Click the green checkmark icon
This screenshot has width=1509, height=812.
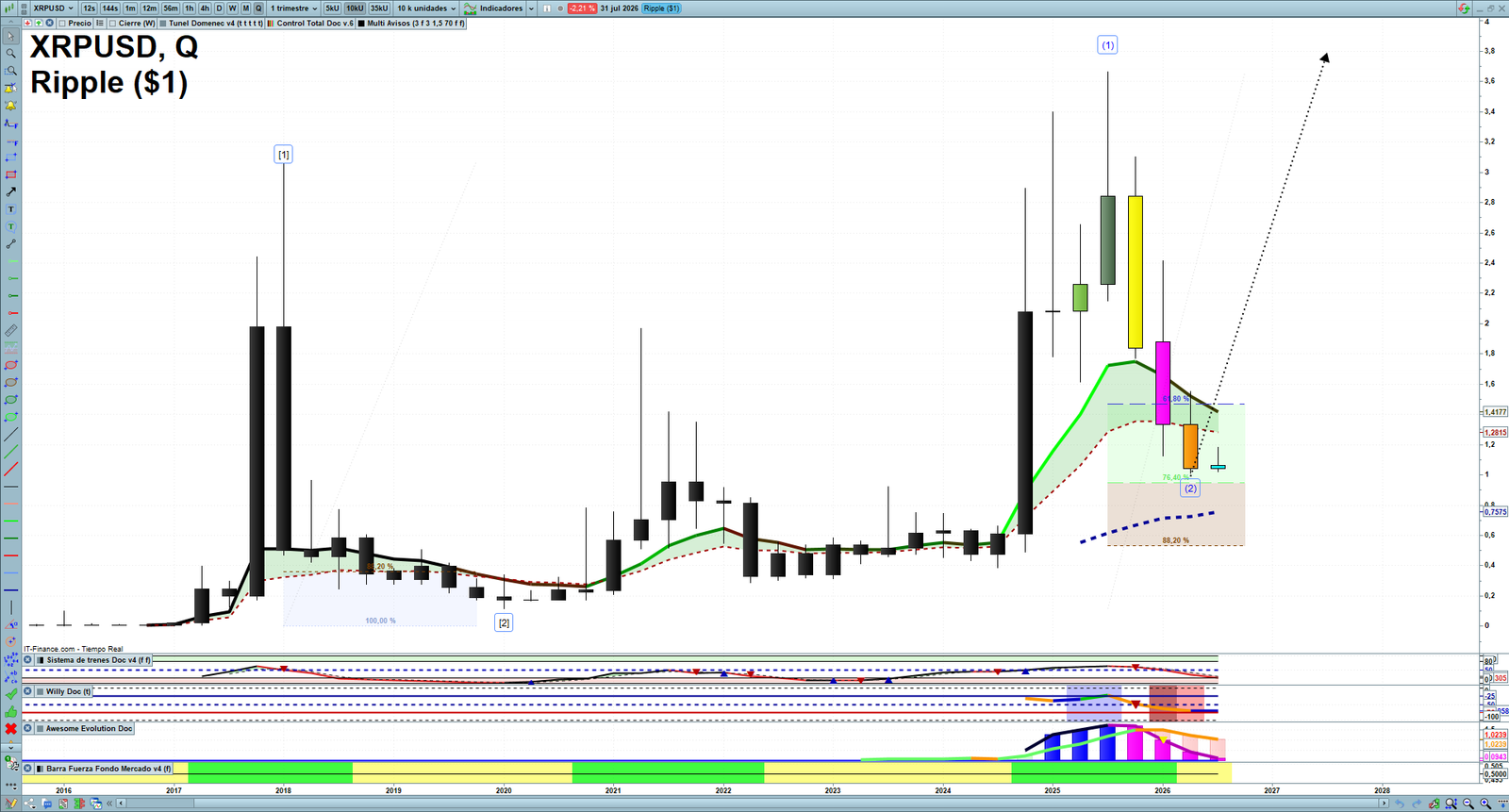click(11, 694)
